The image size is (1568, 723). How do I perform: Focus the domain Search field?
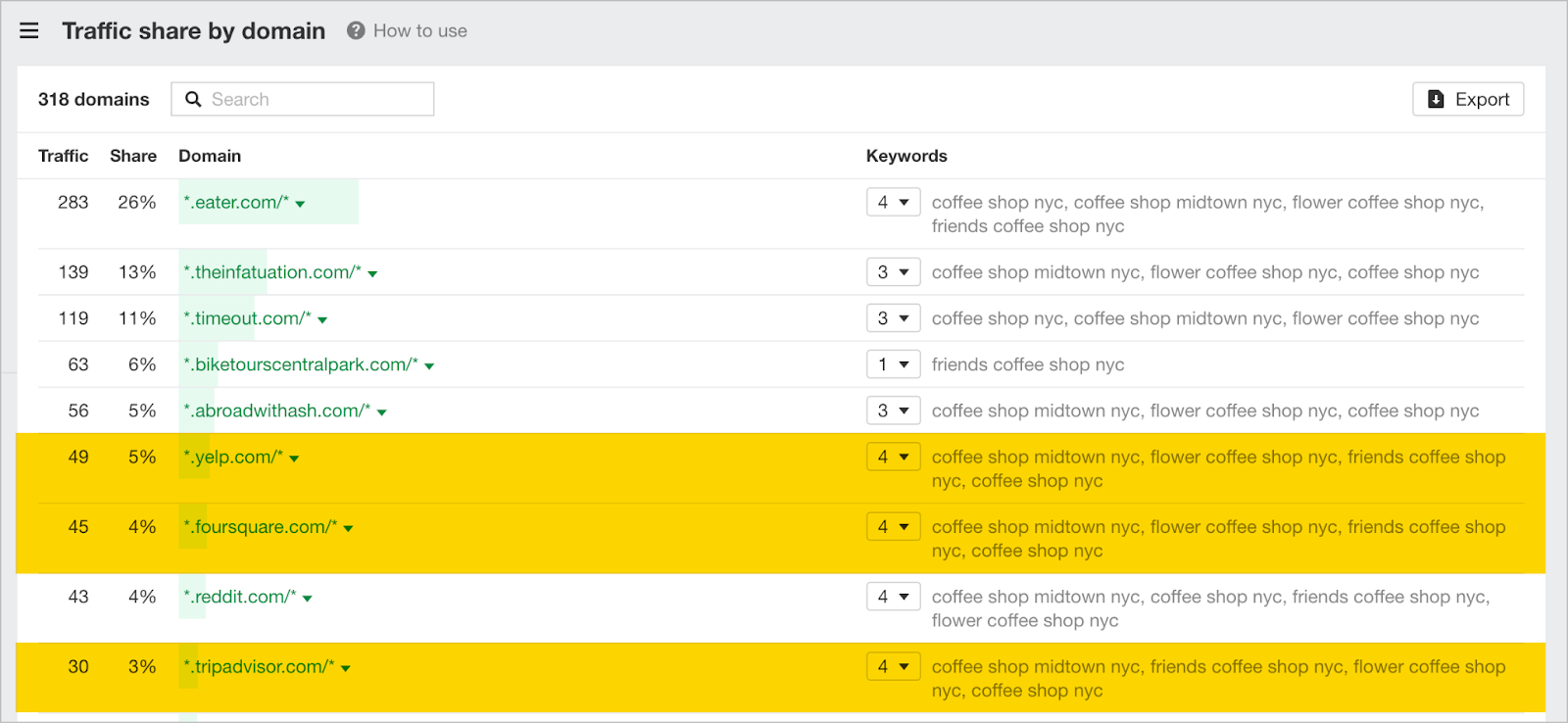tap(303, 99)
